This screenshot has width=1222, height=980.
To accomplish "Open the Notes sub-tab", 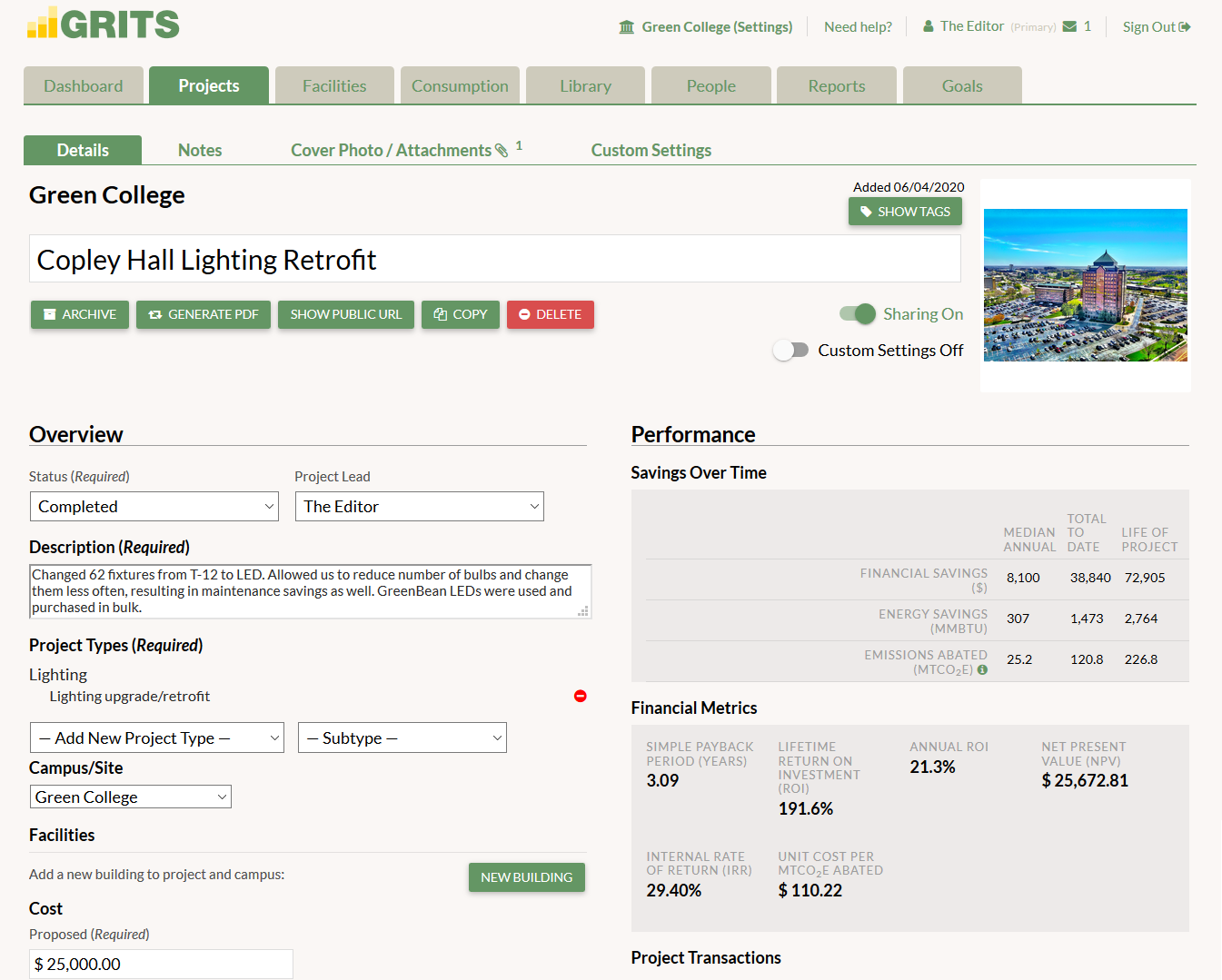I will [x=200, y=151].
